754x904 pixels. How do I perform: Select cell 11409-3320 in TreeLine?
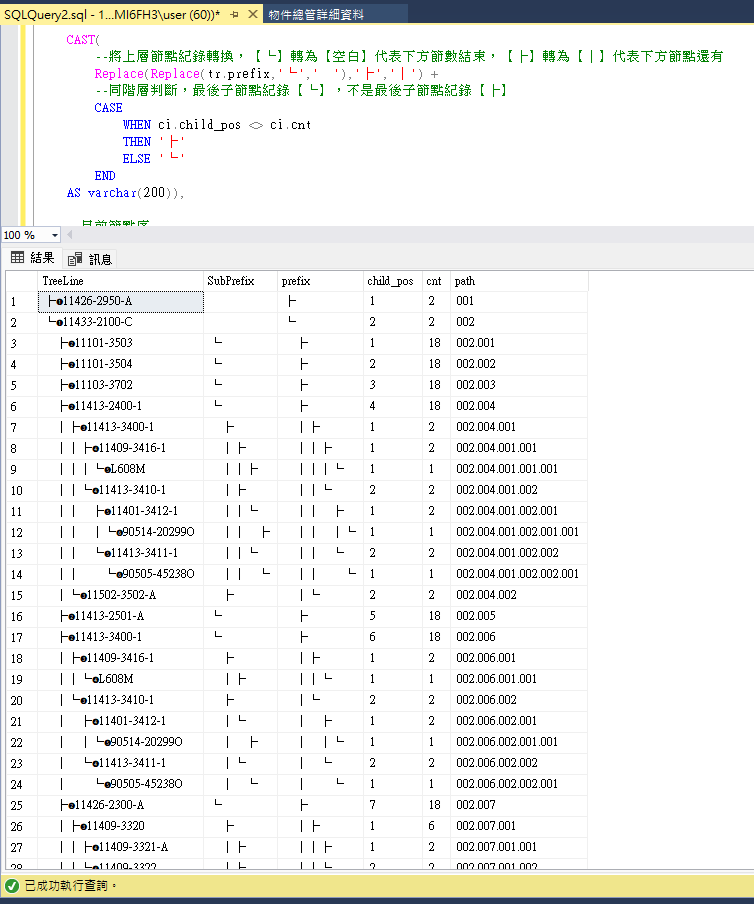pos(120,826)
